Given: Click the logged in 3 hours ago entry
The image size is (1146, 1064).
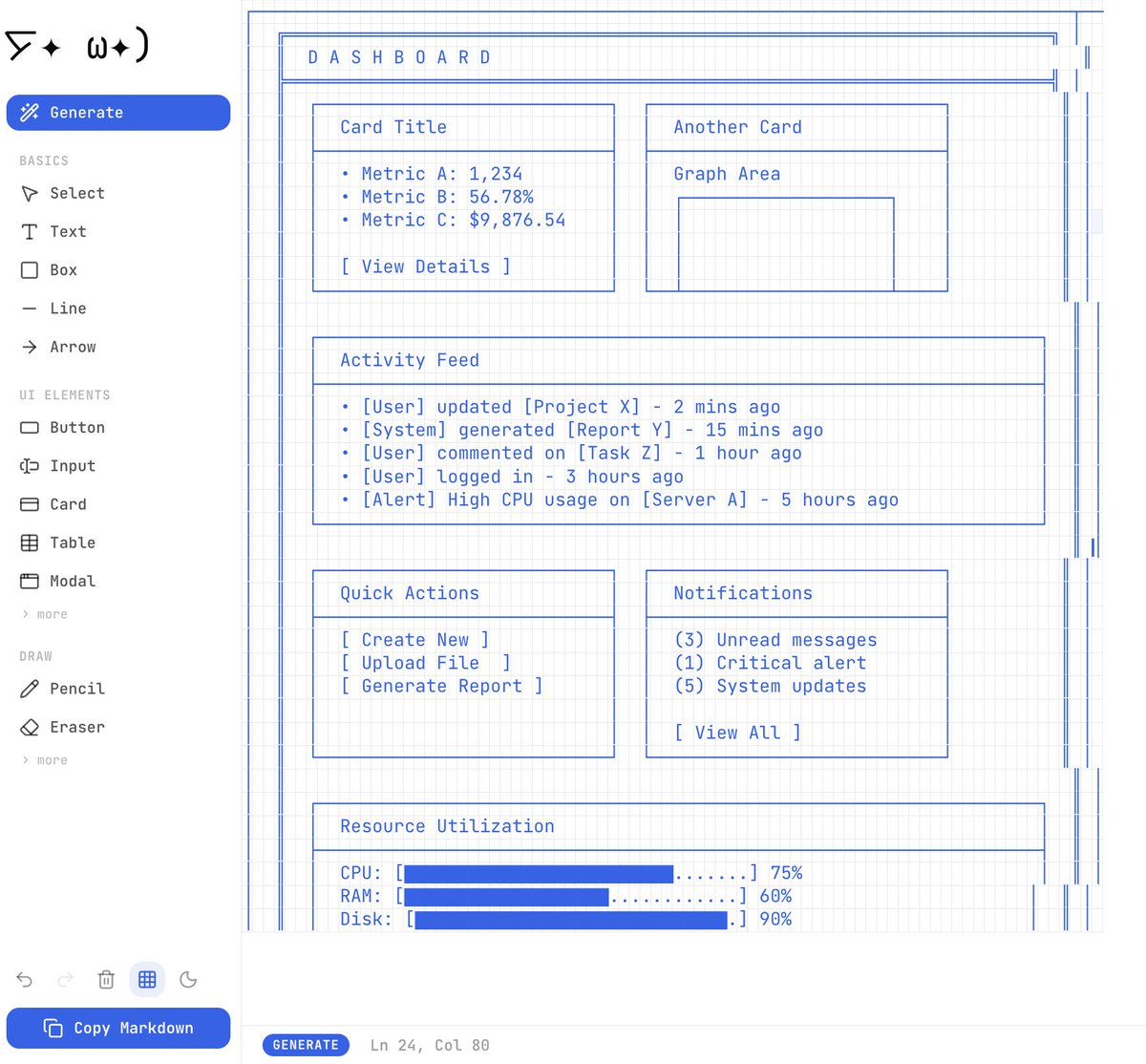Looking at the screenshot, I should (x=512, y=477).
